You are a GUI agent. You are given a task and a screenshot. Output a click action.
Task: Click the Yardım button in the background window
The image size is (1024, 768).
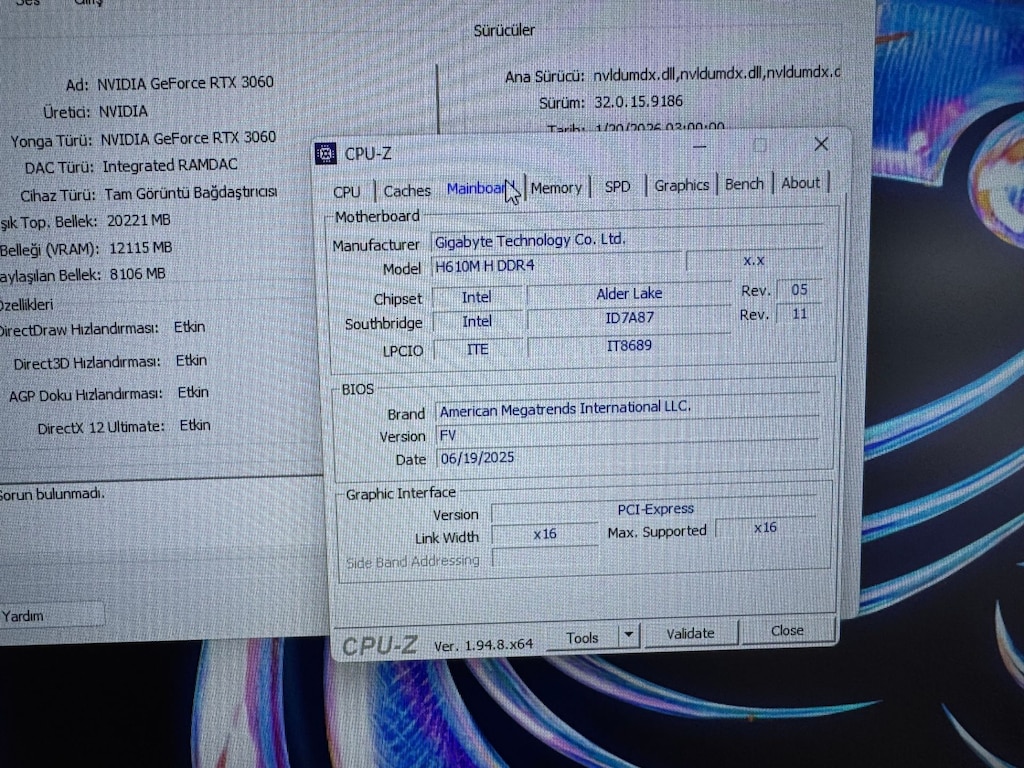(51, 616)
